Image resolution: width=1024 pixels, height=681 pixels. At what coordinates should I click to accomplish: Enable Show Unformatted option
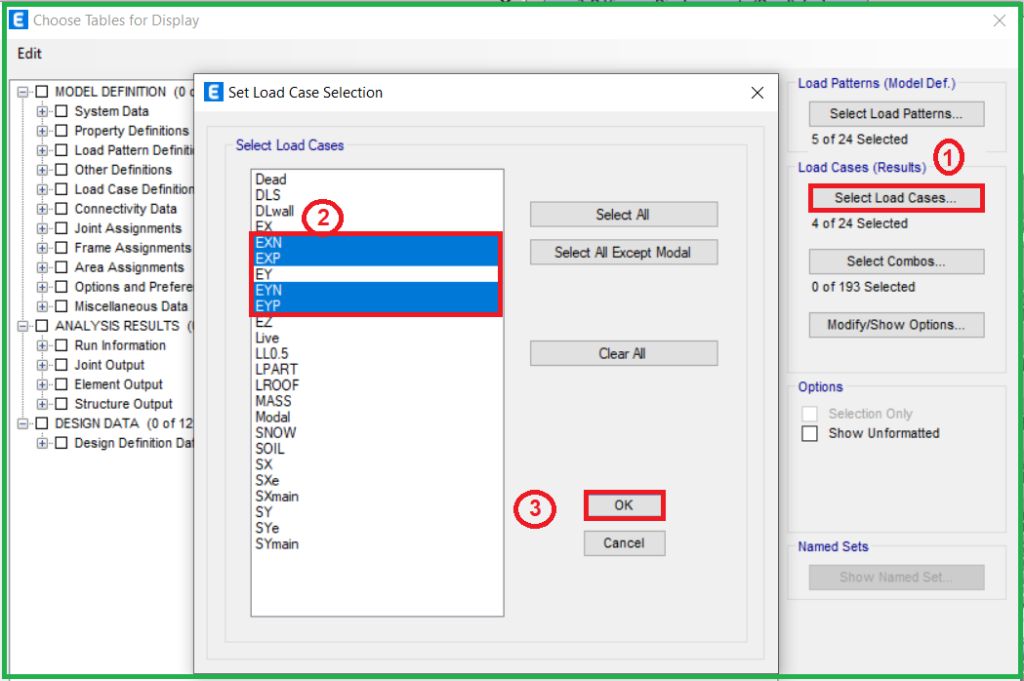[809, 434]
